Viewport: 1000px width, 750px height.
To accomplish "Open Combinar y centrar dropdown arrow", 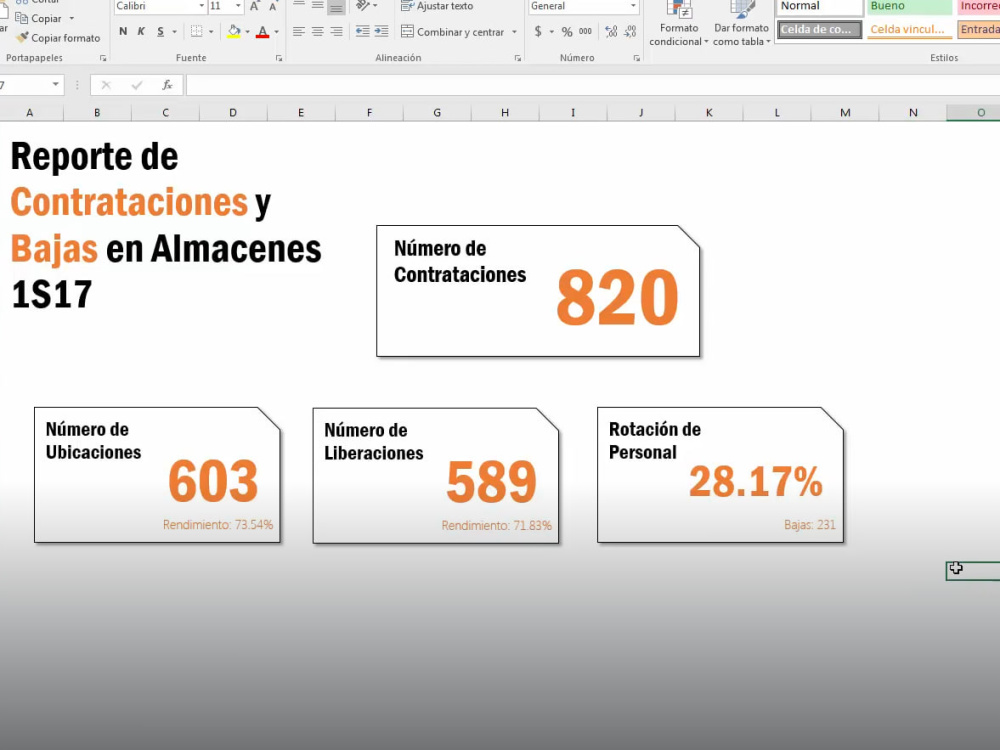I will tap(514, 31).
